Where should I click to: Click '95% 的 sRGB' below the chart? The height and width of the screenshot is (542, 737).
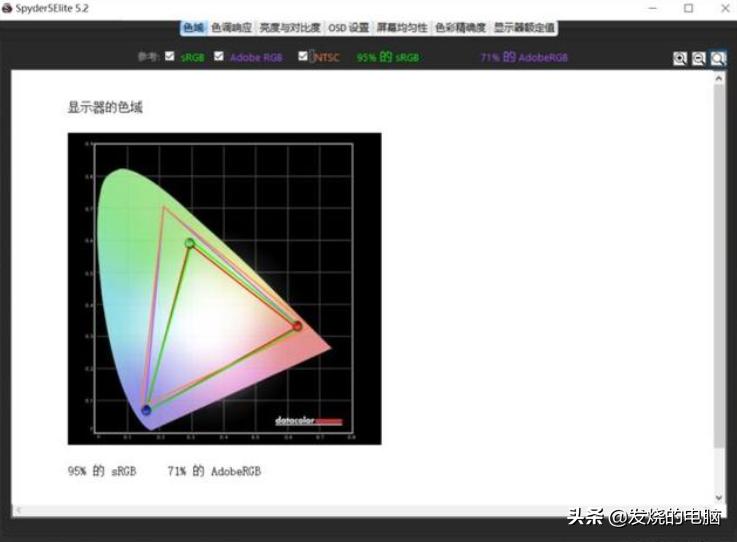pyautogui.click(x=102, y=471)
